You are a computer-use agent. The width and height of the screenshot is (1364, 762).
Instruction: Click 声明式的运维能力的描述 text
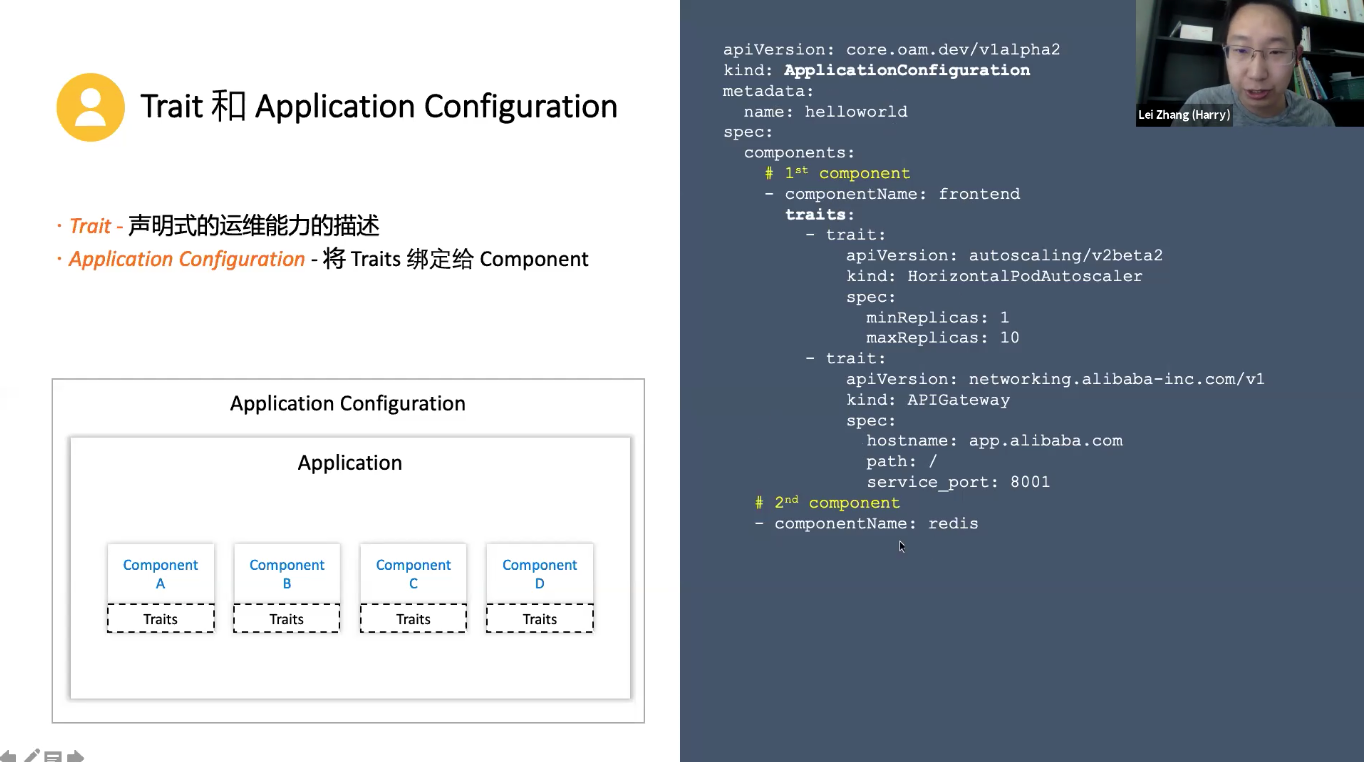tap(254, 226)
